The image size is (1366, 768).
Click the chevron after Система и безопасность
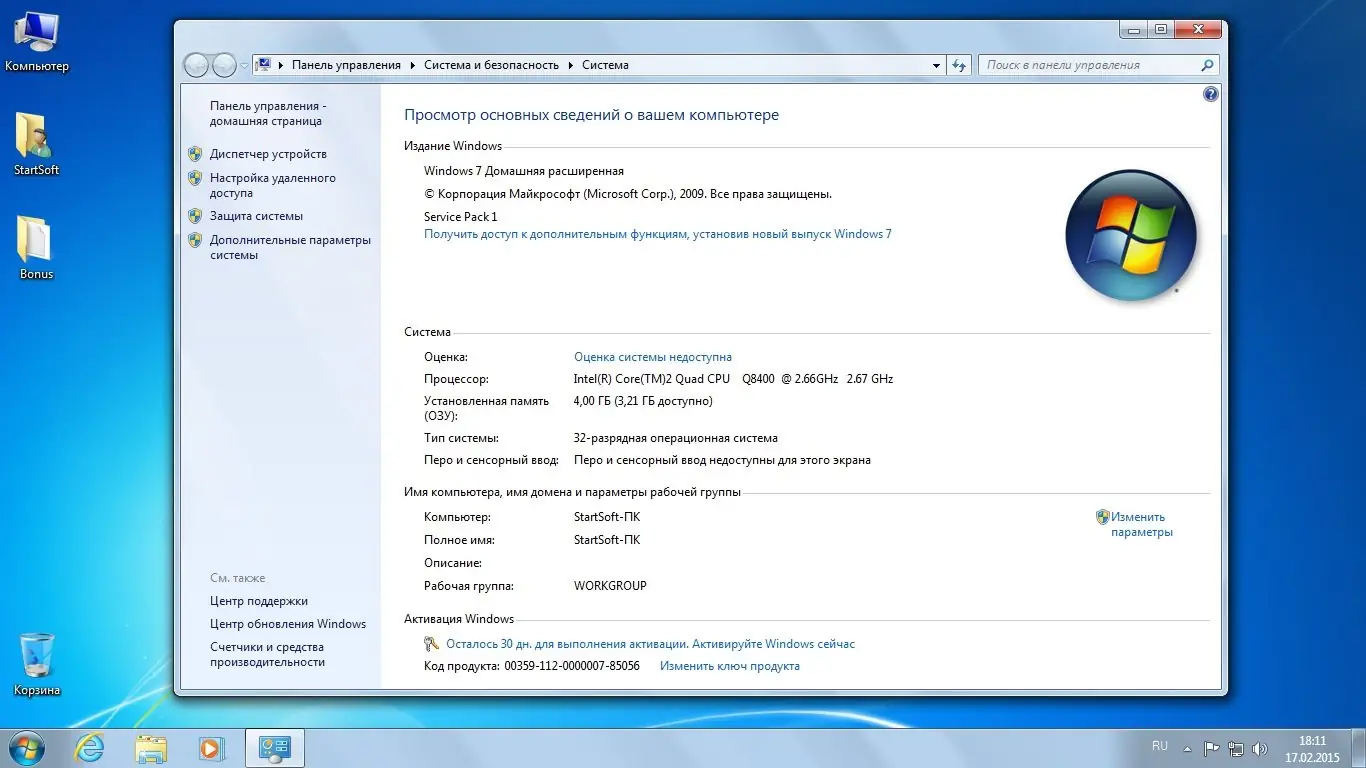tap(570, 64)
